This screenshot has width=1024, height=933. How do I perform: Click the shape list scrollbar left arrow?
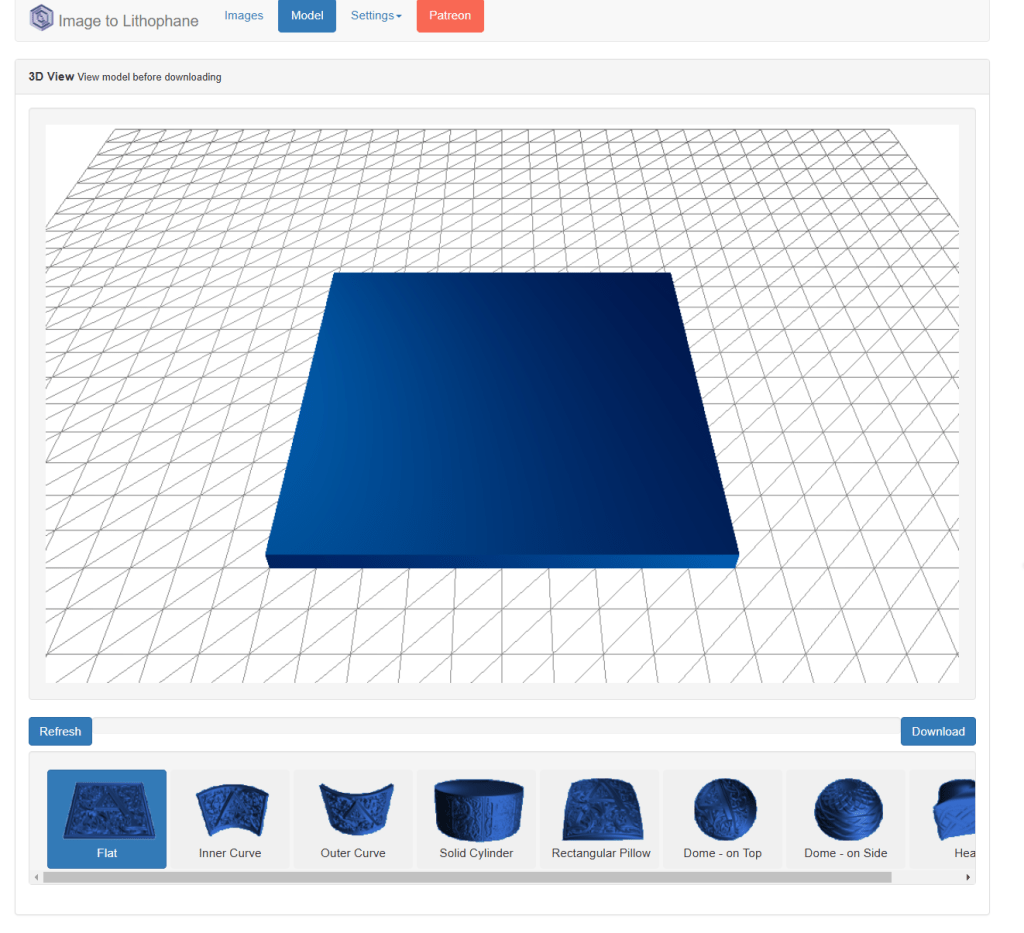point(37,877)
